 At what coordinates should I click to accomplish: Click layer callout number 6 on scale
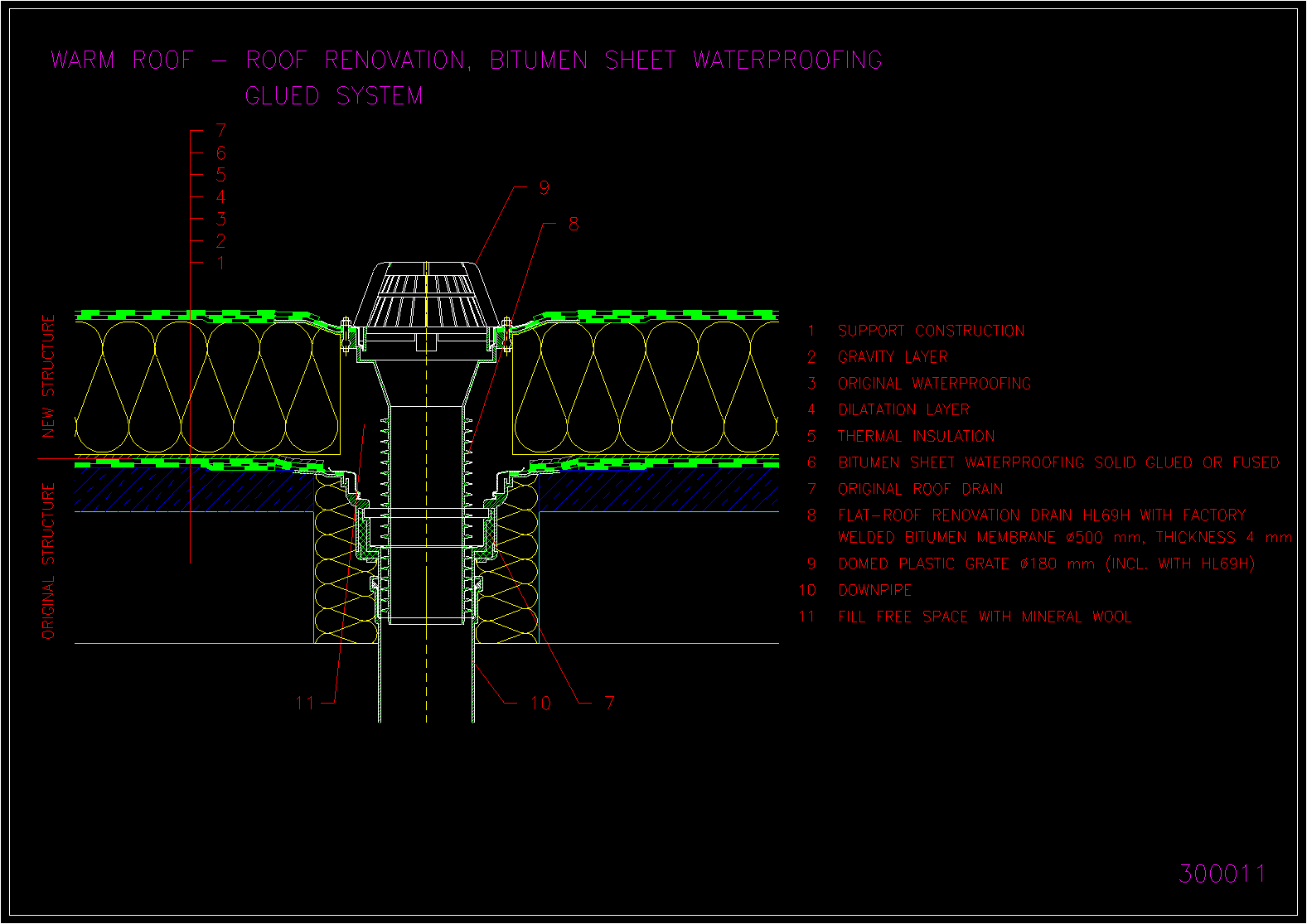(x=220, y=153)
